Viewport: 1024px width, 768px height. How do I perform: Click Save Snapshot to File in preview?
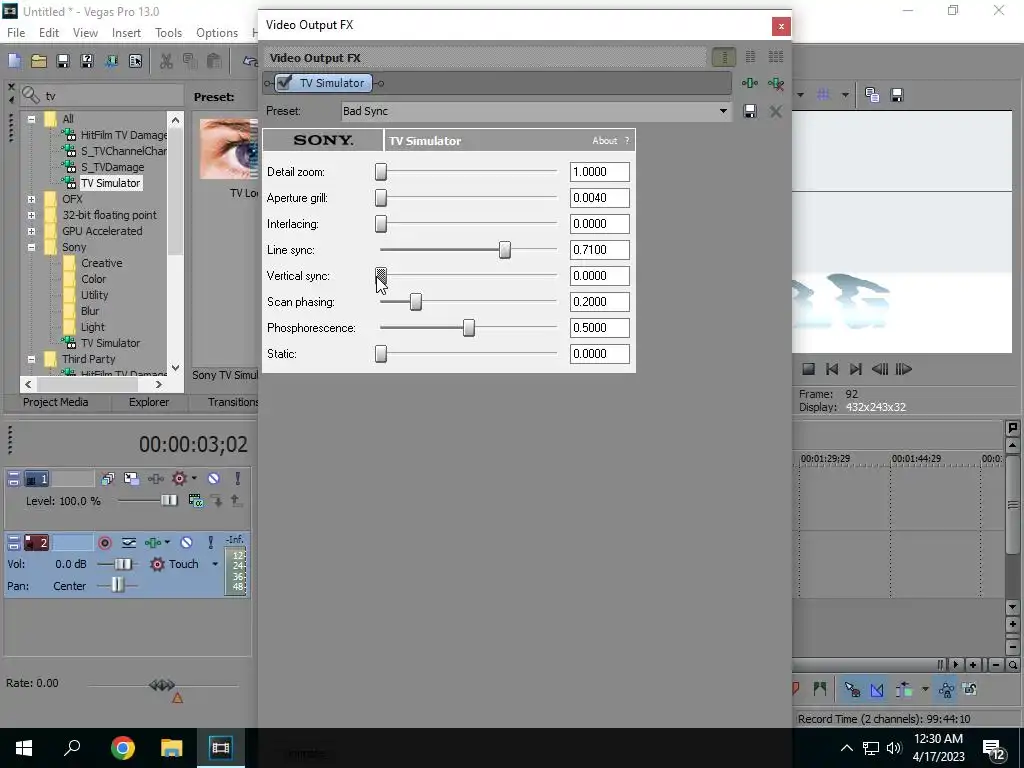coord(897,95)
